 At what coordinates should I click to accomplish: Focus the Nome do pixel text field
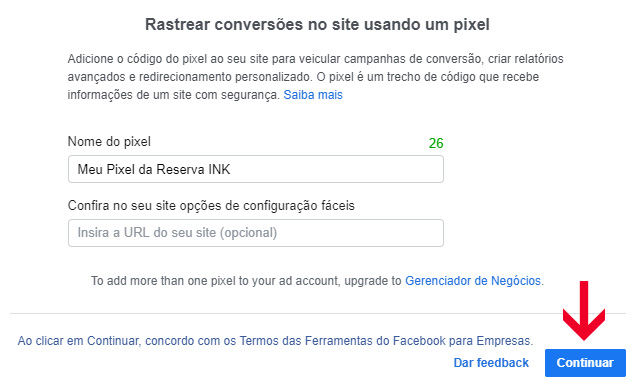click(256, 169)
